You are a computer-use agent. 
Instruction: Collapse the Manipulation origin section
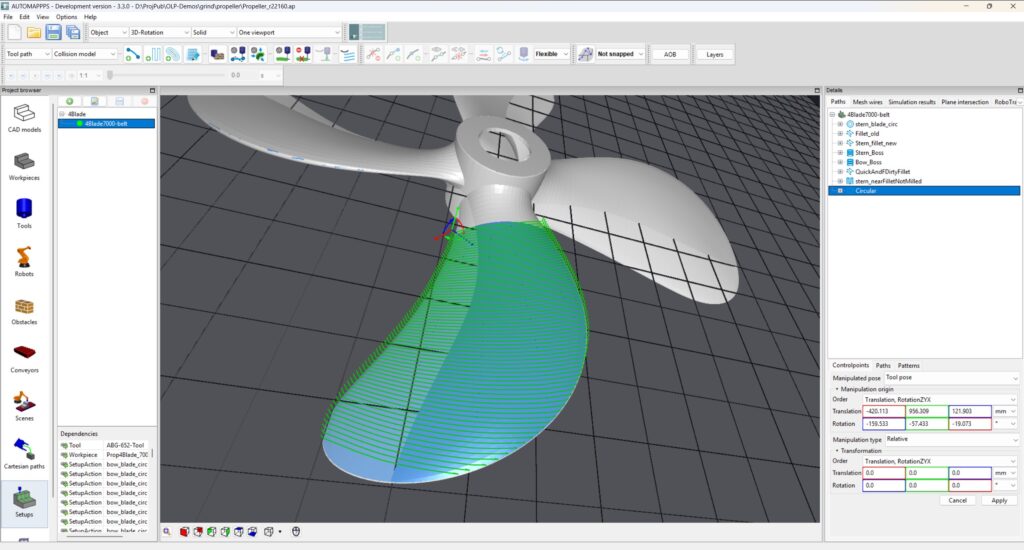(x=837, y=389)
